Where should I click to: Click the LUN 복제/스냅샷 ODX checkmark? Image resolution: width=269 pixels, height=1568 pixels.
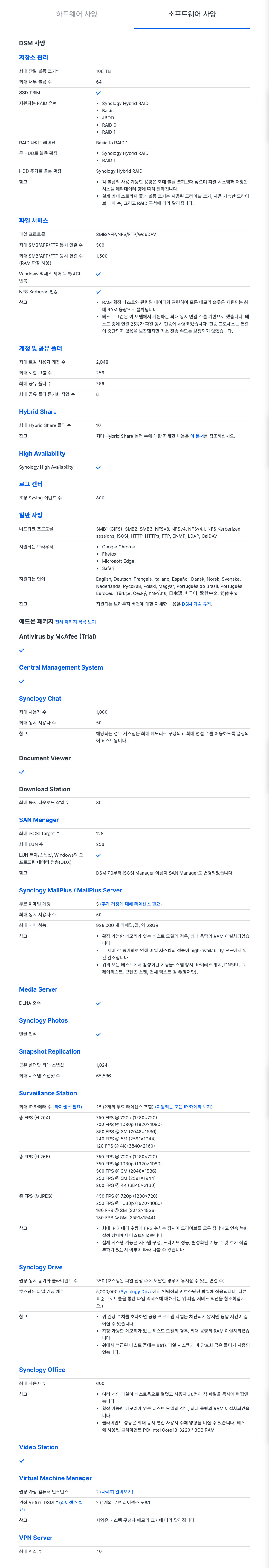[98, 855]
